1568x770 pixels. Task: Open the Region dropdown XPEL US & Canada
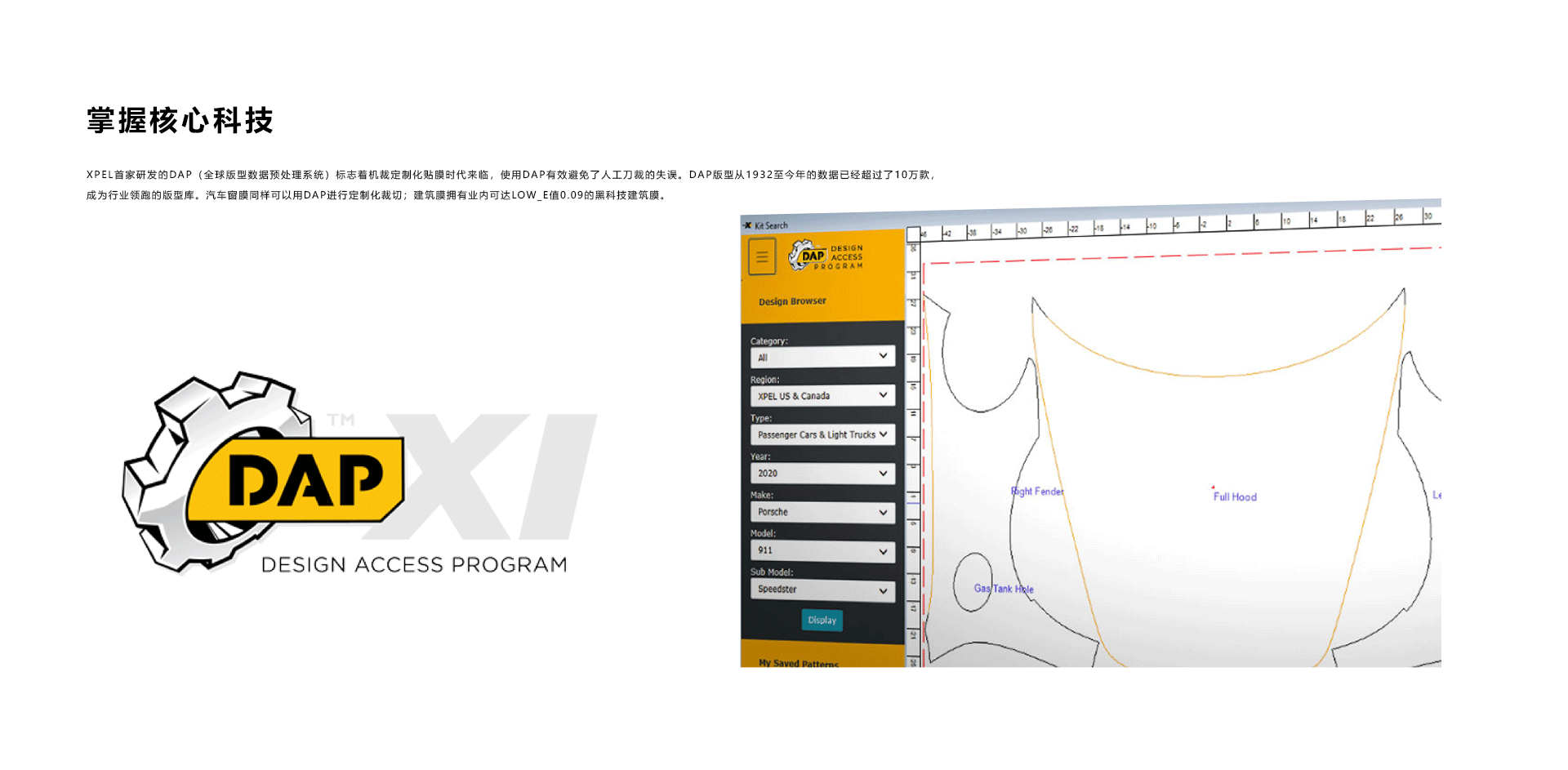click(822, 396)
